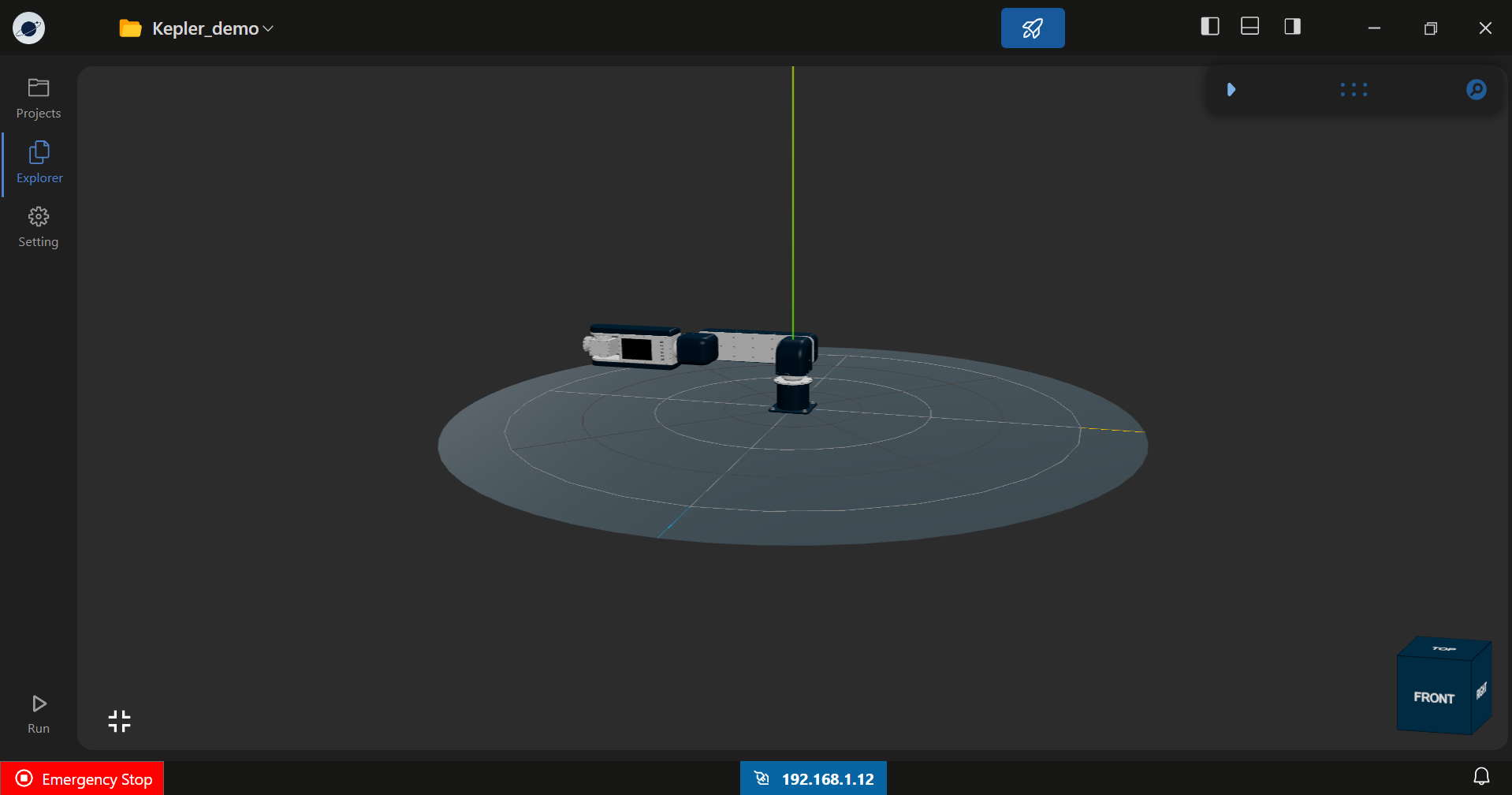This screenshot has height=795, width=1512.
Task: Click the TOP face of the view cube
Action: click(x=1444, y=649)
